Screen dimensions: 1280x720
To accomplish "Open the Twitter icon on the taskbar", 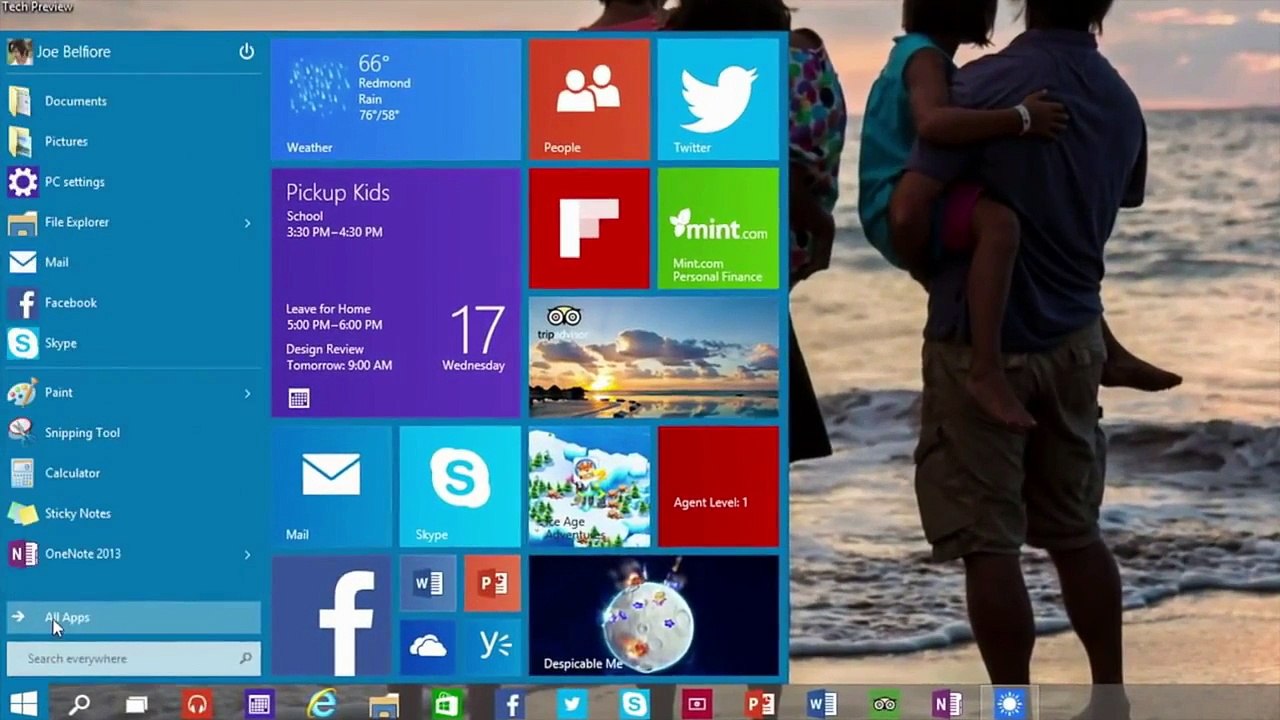I will 572,704.
